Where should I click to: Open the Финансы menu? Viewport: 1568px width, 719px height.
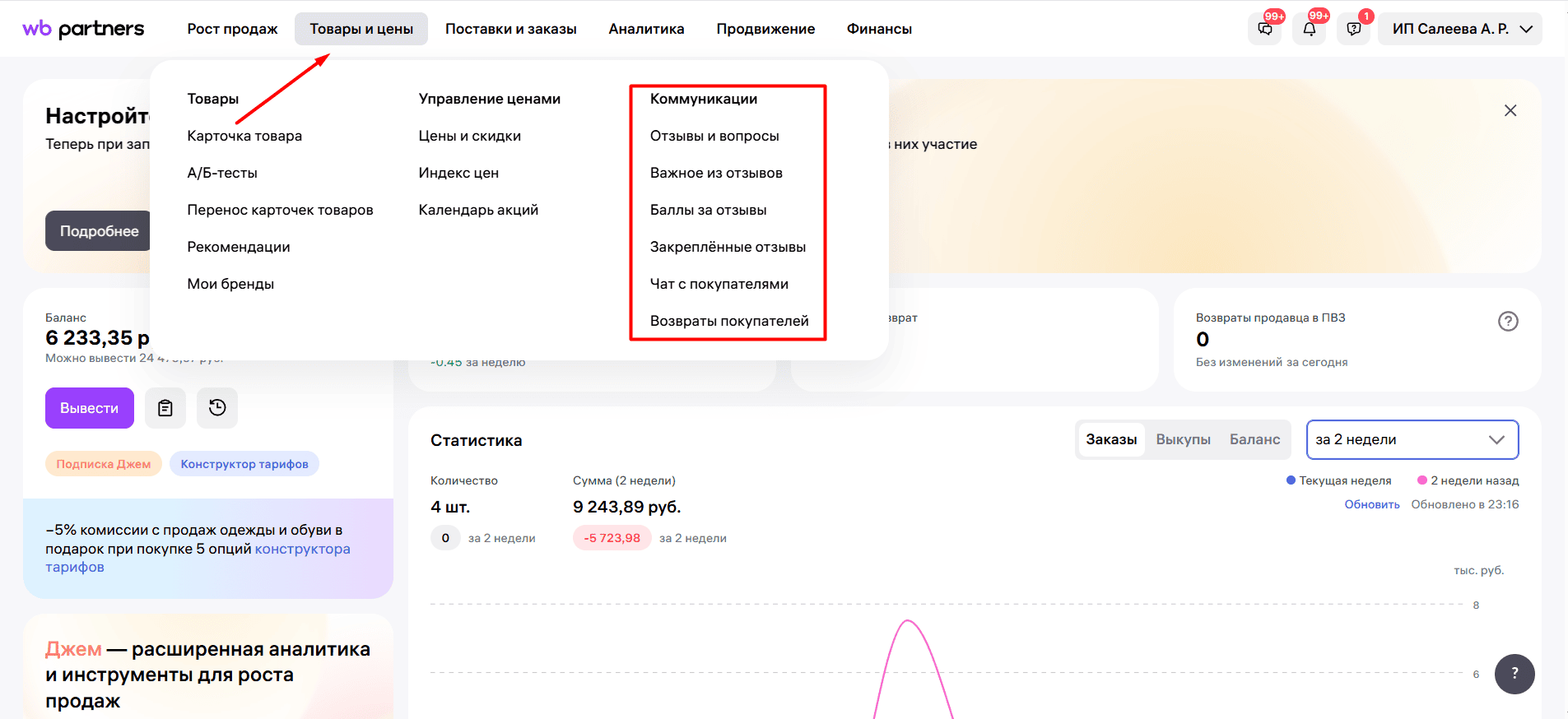pyautogui.click(x=879, y=29)
